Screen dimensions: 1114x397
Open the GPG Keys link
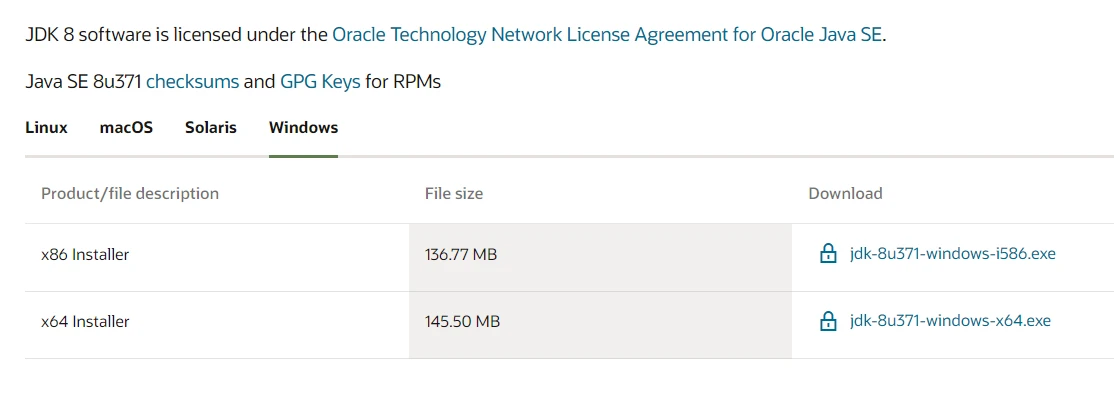click(x=320, y=82)
